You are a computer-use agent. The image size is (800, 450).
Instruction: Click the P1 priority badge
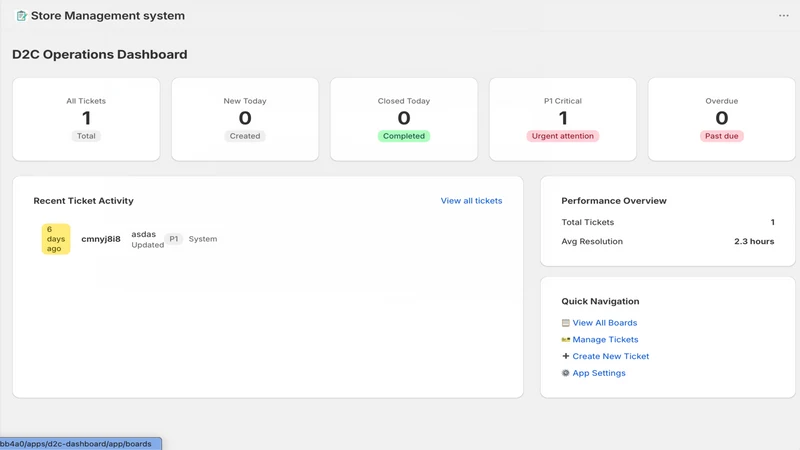pos(173,239)
